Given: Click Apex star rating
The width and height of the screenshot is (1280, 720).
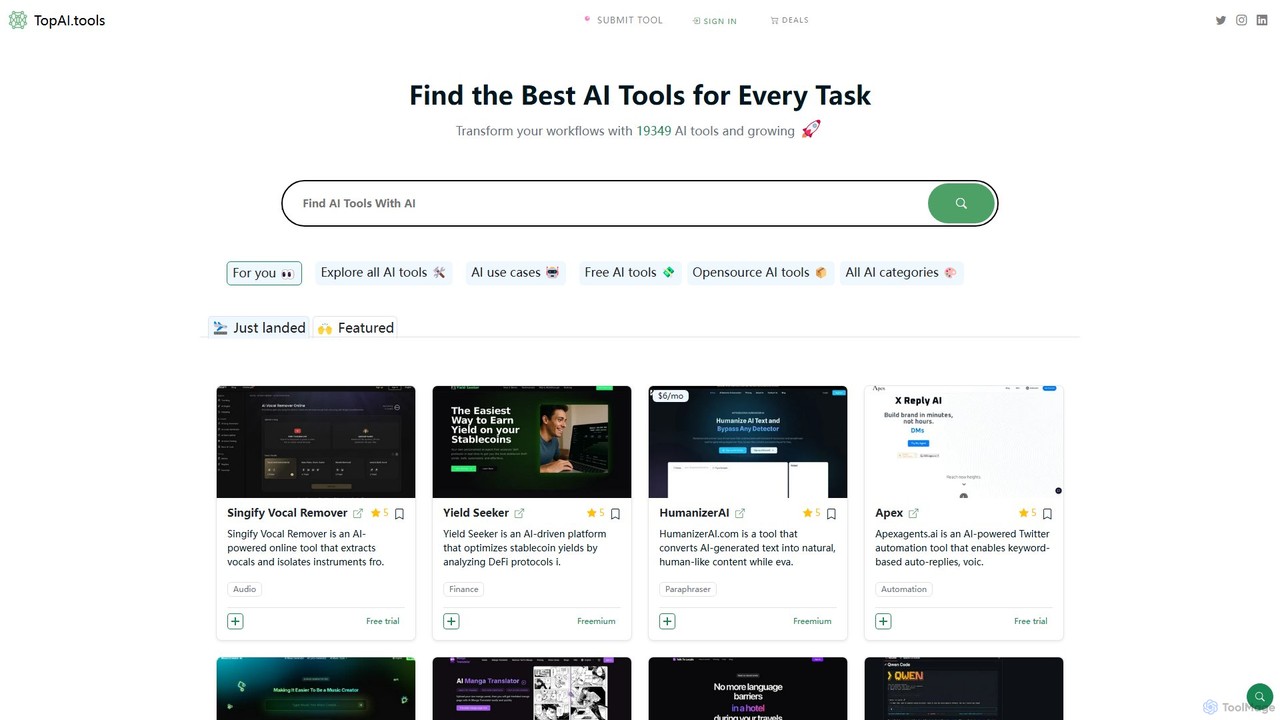Looking at the screenshot, I should pyautogui.click(x=1027, y=513).
